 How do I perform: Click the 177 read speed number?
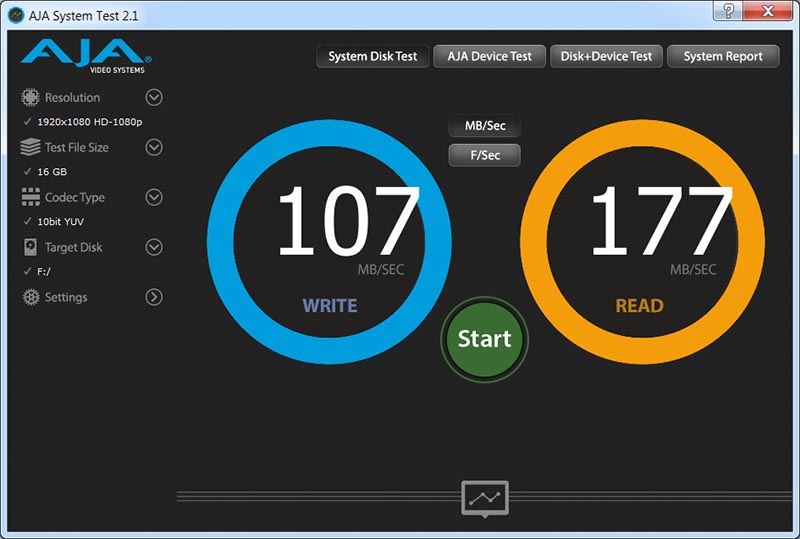click(x=661, y=220)
